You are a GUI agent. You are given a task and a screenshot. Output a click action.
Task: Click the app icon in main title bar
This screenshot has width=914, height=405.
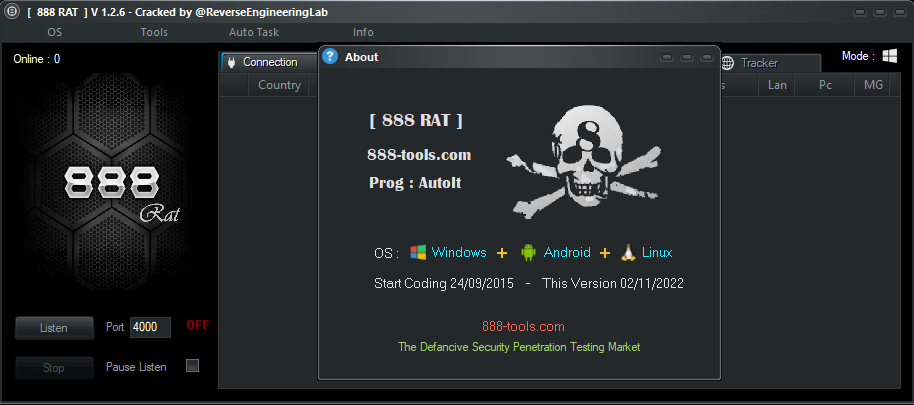click(x=12, y=12)
